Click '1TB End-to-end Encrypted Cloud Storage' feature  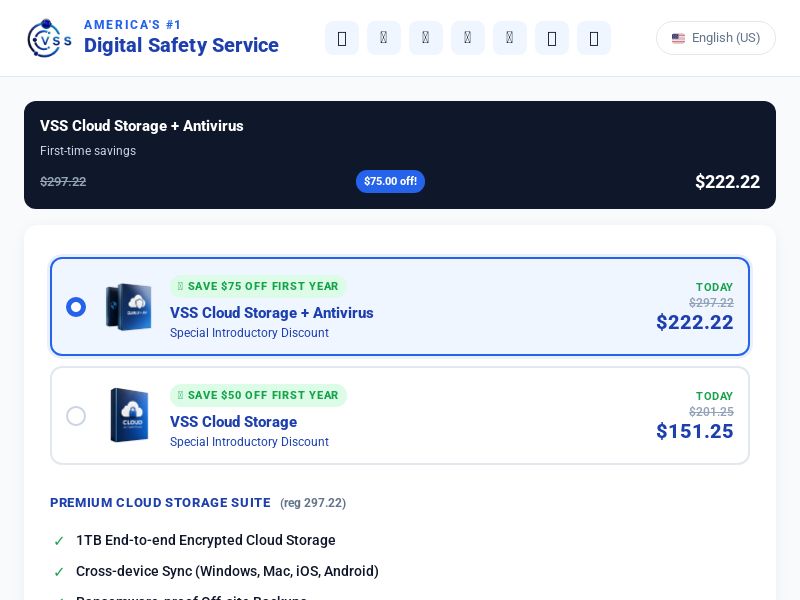pos(206,540)
